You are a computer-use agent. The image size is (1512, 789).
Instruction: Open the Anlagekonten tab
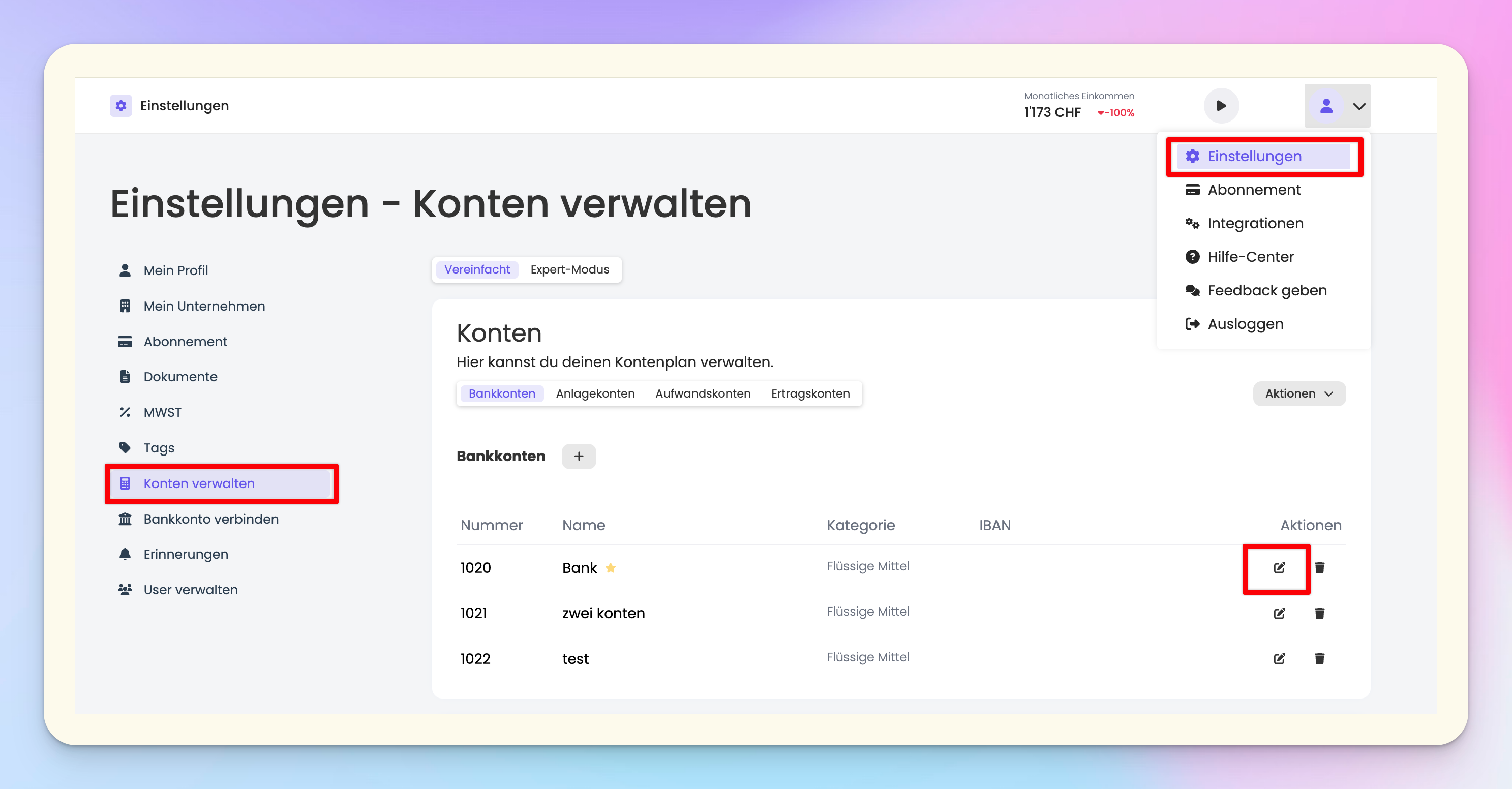point(595,393)
